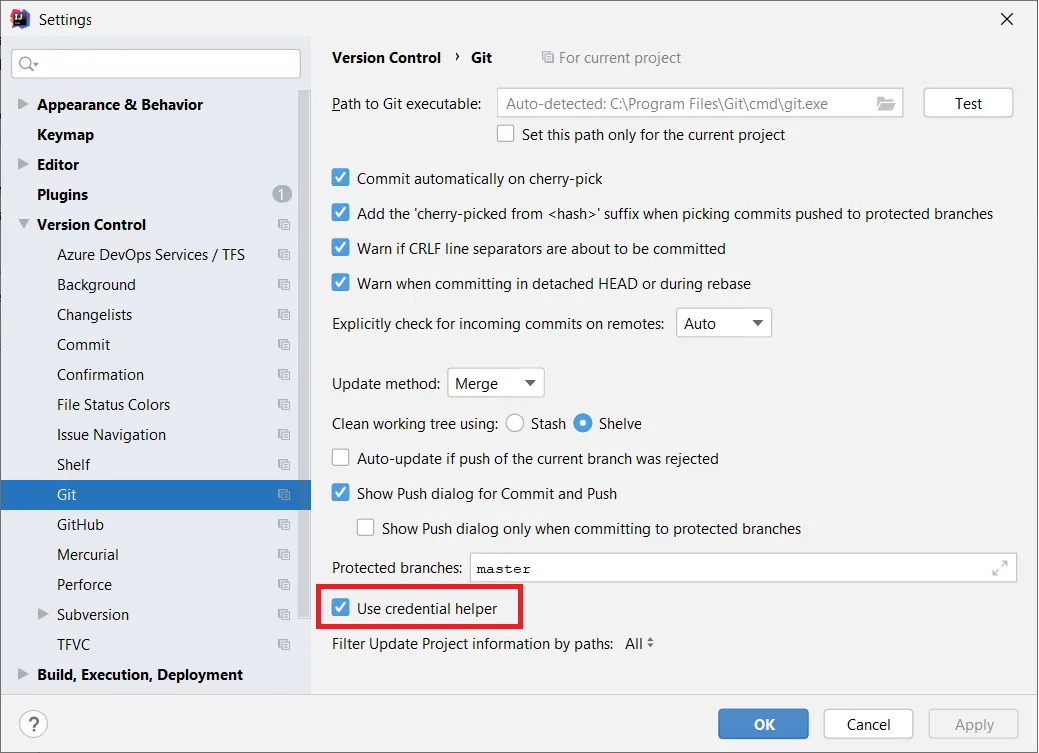Click the help question mark icon
The image size is (1039, 753).
tap(33, 724)
